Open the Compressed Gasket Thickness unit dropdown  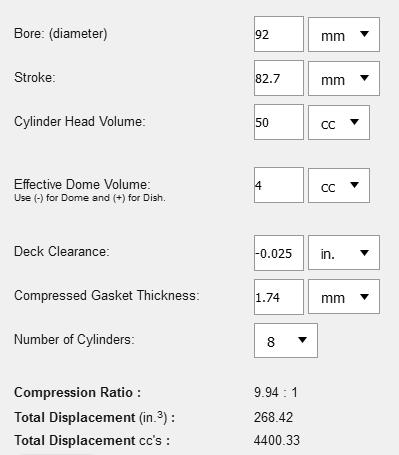(x=344, y=297)
